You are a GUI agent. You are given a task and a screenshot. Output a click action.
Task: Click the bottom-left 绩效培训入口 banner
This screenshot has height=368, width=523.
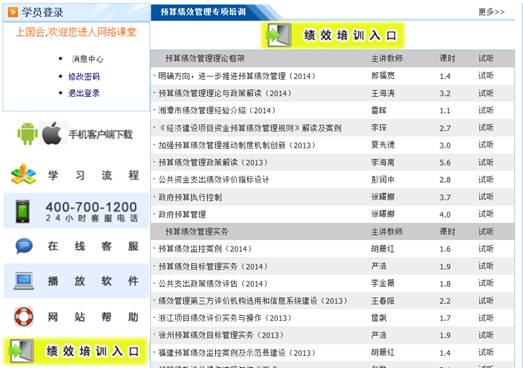[x=75, y=351]
